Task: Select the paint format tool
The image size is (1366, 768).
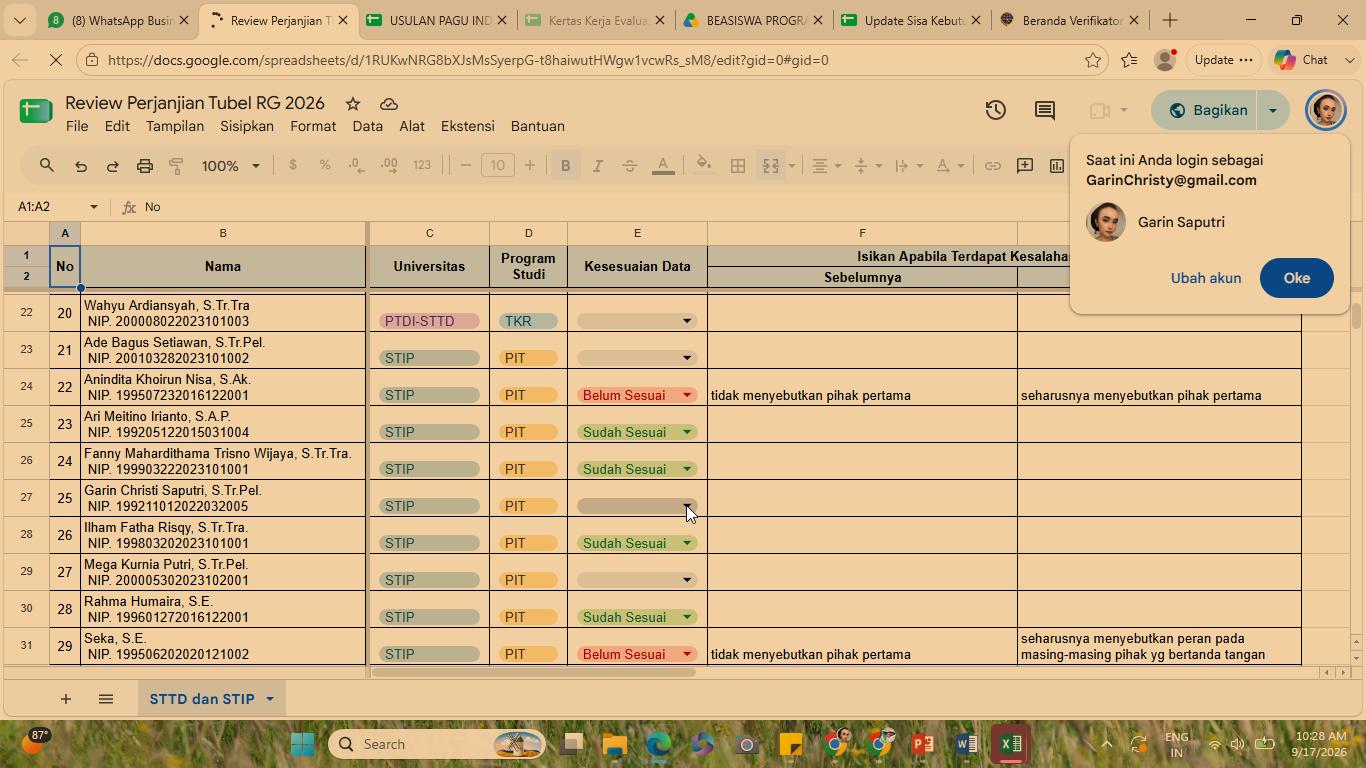Action: pos(177,166)
